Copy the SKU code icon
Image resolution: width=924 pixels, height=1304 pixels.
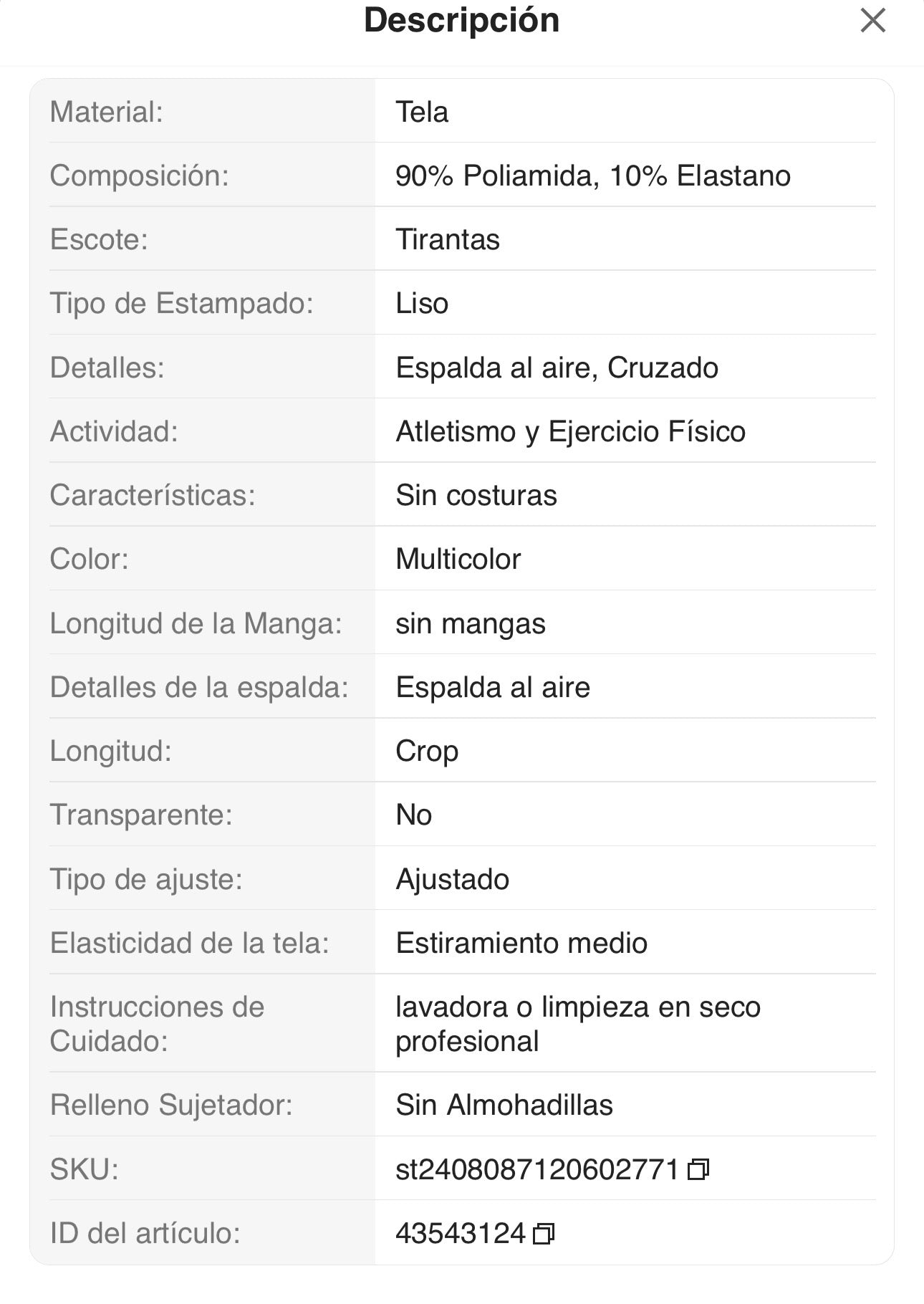(698, 1170)
